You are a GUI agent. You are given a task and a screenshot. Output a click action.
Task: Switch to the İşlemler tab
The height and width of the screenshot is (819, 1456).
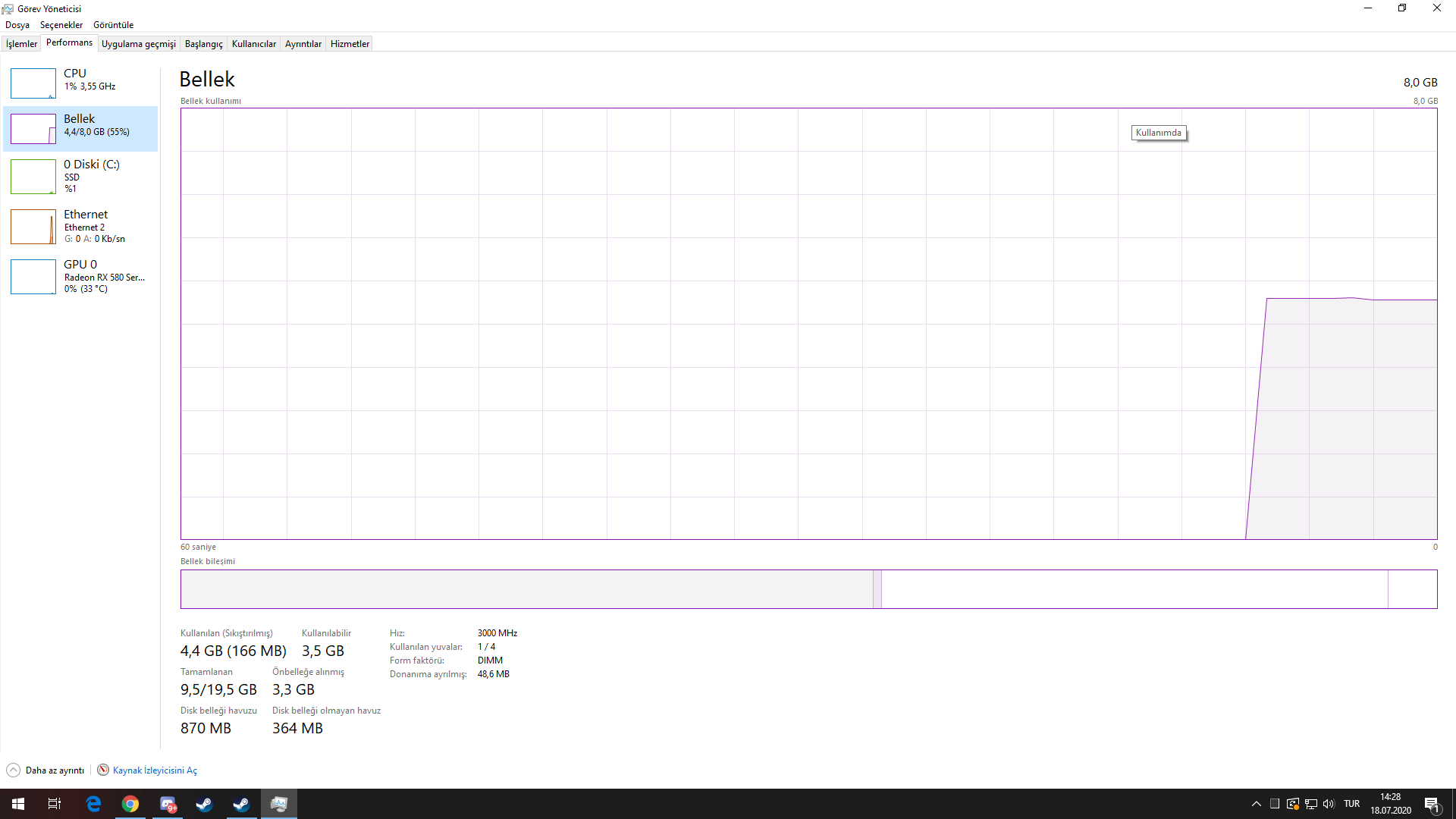21,44
